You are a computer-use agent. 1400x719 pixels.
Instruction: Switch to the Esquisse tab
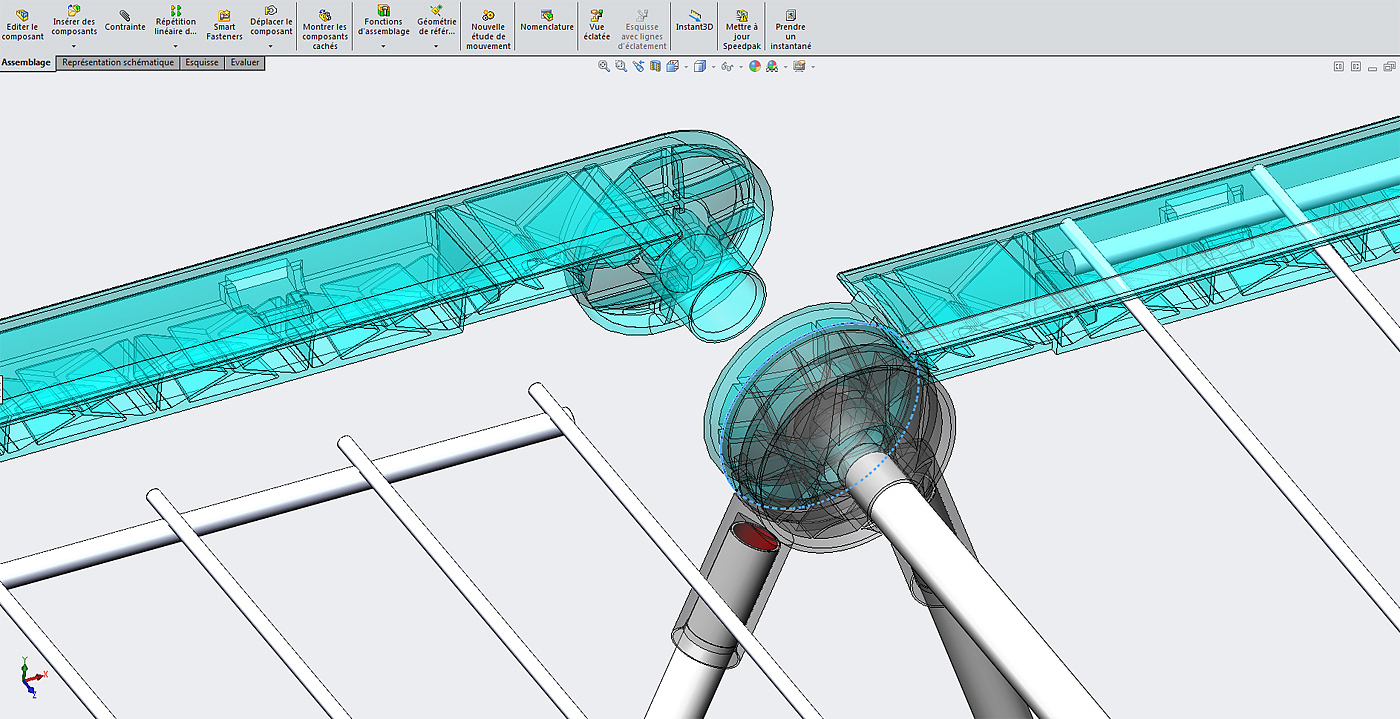[x=201, y=63]
